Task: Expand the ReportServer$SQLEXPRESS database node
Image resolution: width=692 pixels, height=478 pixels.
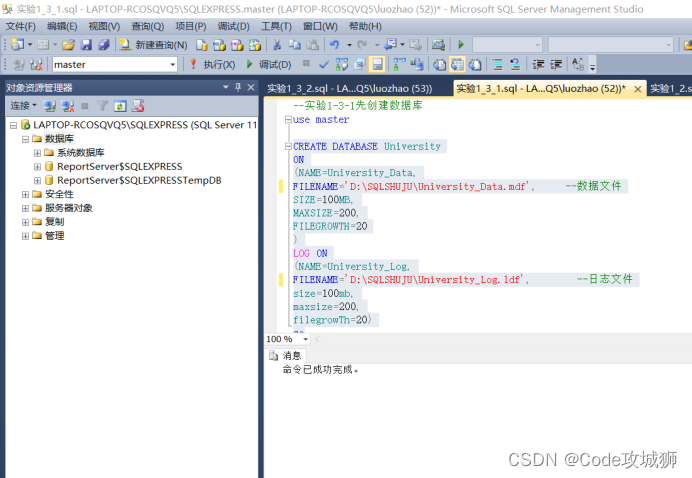Action: tap(38, 167)
